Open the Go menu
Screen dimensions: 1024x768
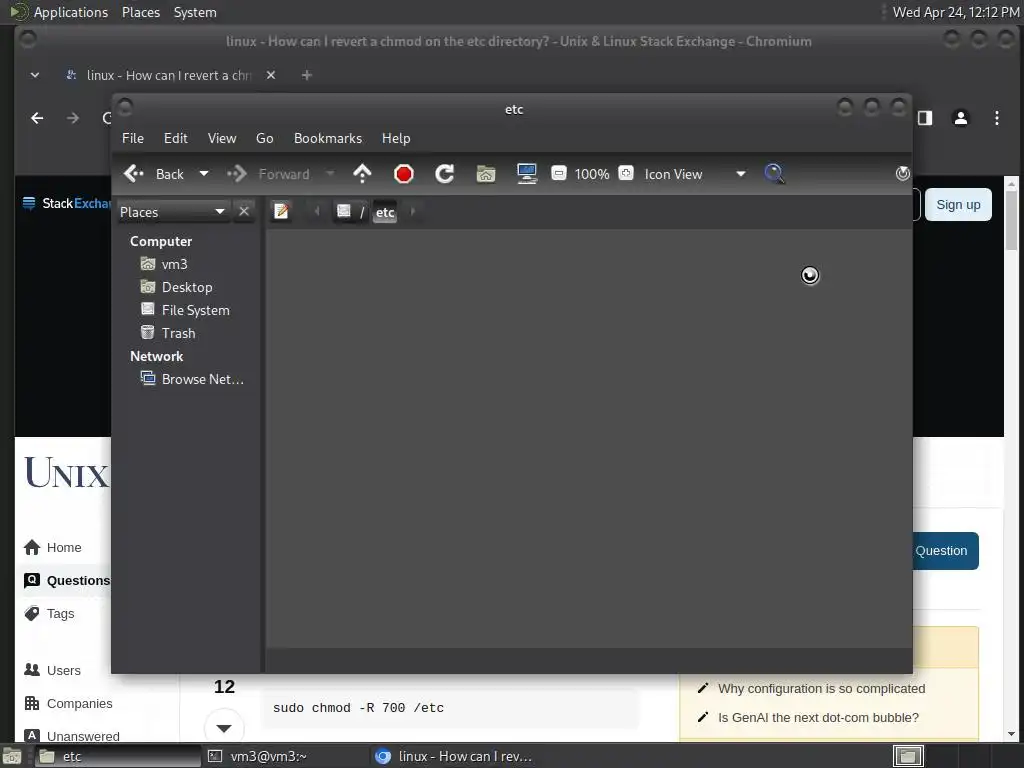[264, 138]
